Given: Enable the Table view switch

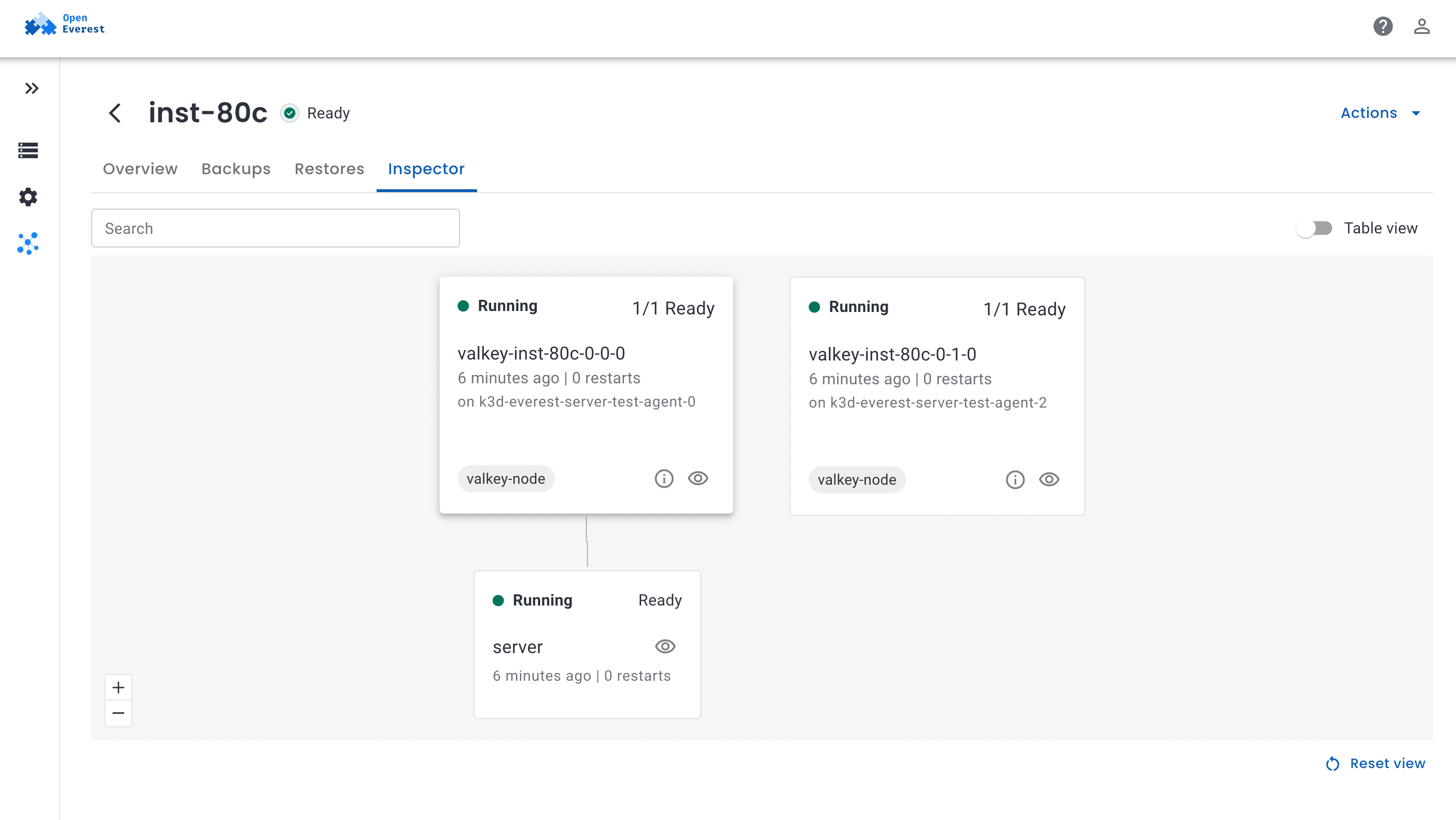Looking at the screenshot, I should [x=1314, y=229].
